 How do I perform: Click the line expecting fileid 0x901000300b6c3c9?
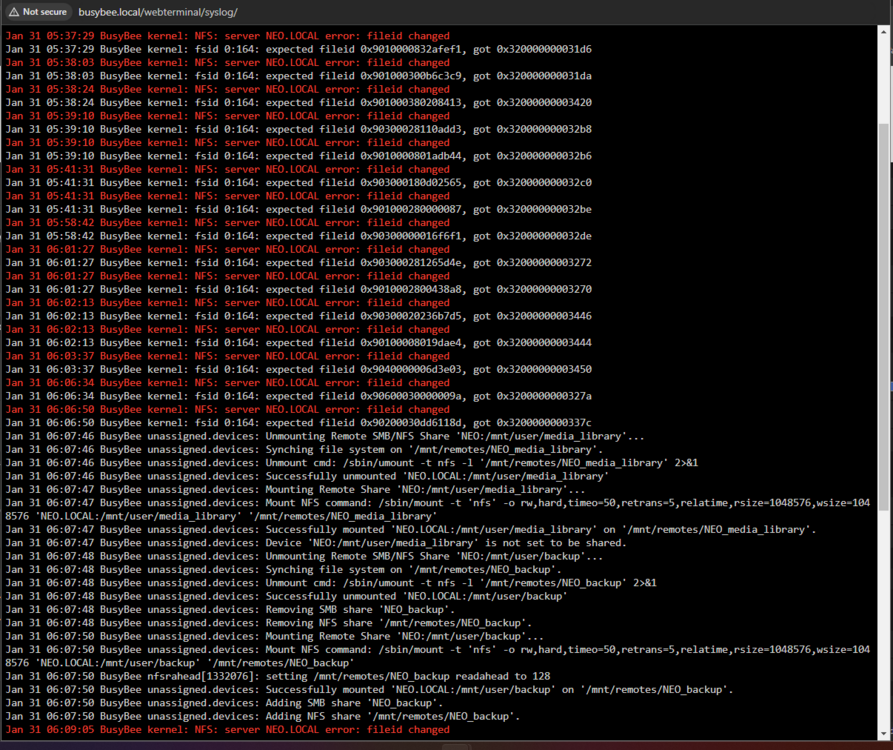tap(298, 76)
